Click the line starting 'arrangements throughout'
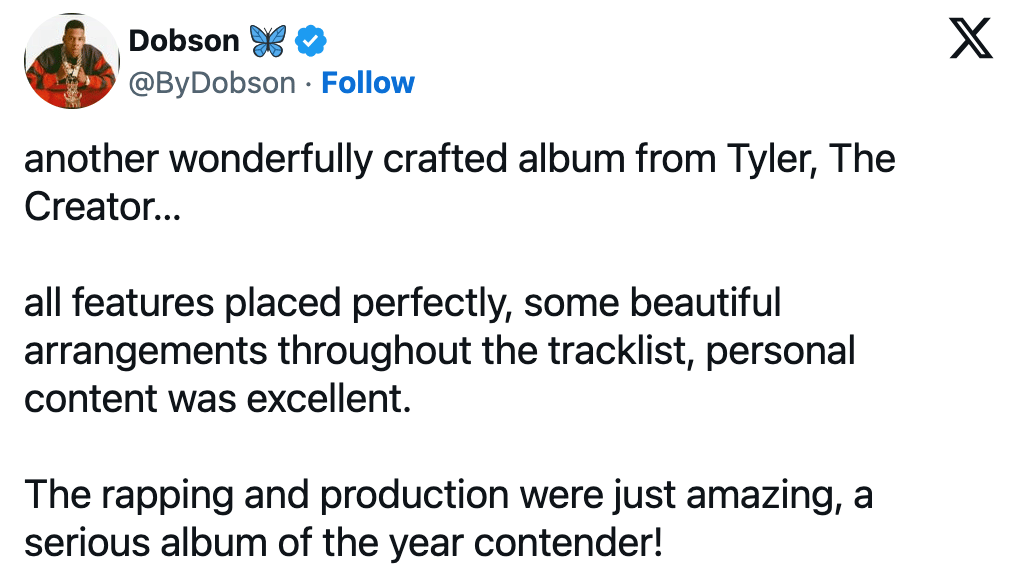This screenshot has width=1022, height=588. (x=439, y=351)
